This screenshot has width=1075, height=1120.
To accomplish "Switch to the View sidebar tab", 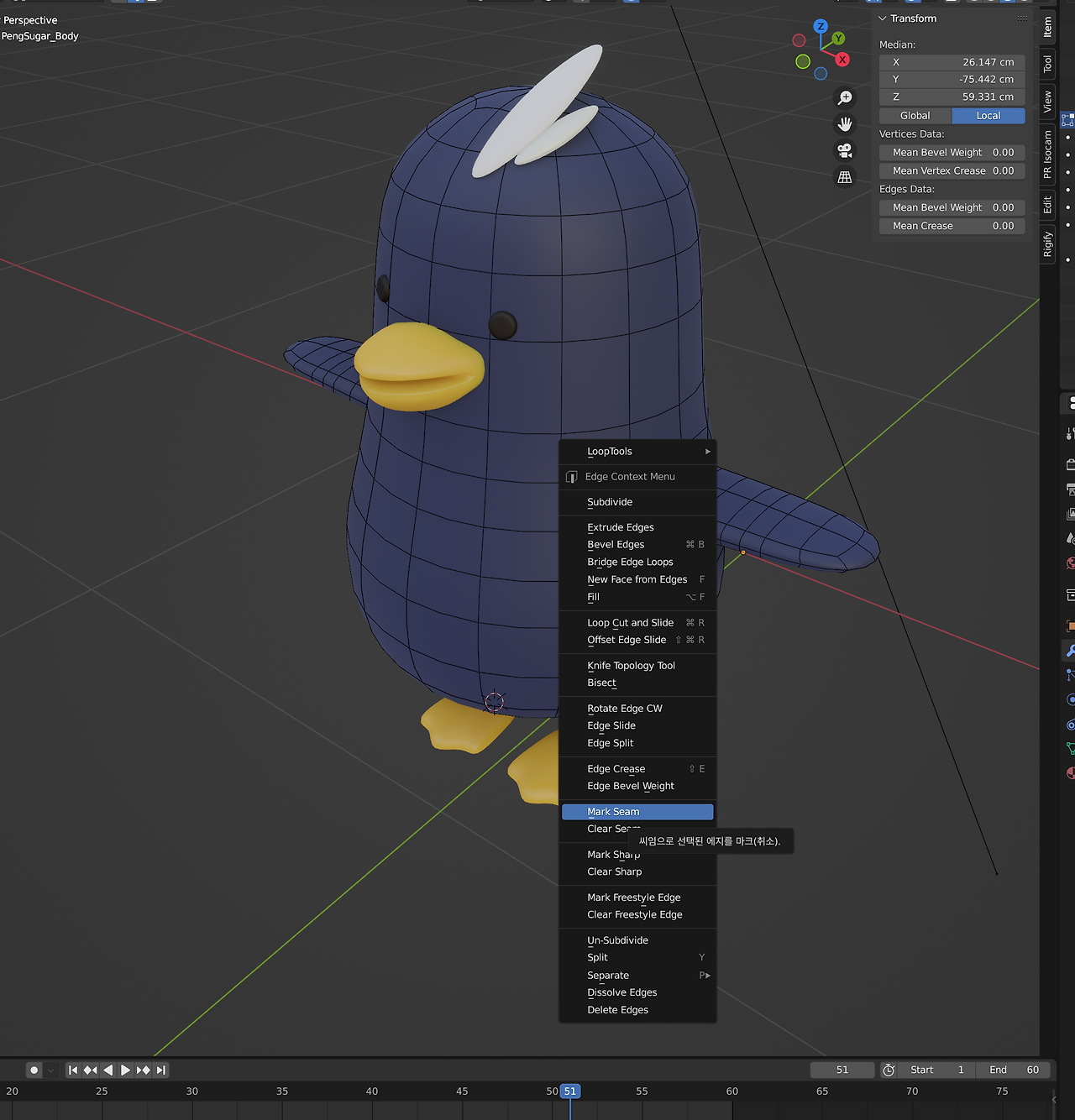I will (x=1047, y=102).
